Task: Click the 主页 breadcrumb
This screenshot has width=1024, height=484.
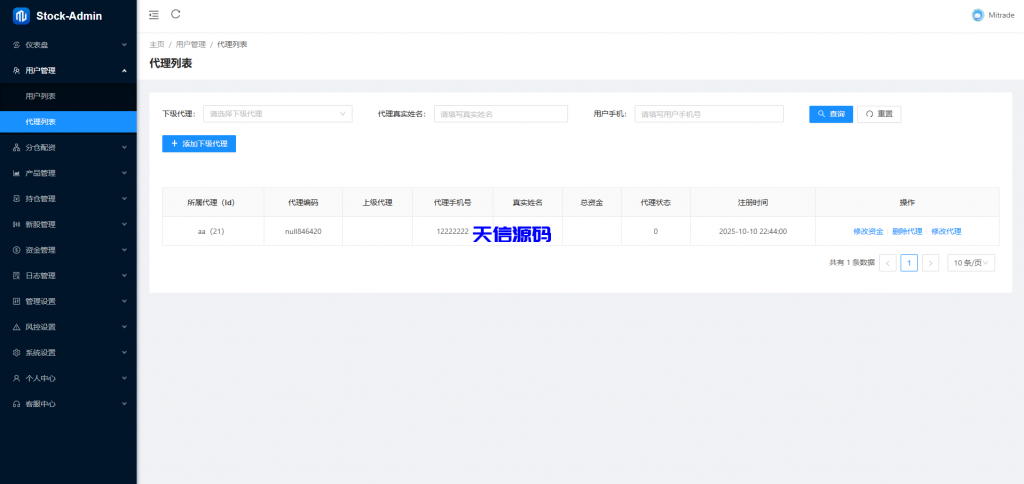Action: tap(157, 44)
